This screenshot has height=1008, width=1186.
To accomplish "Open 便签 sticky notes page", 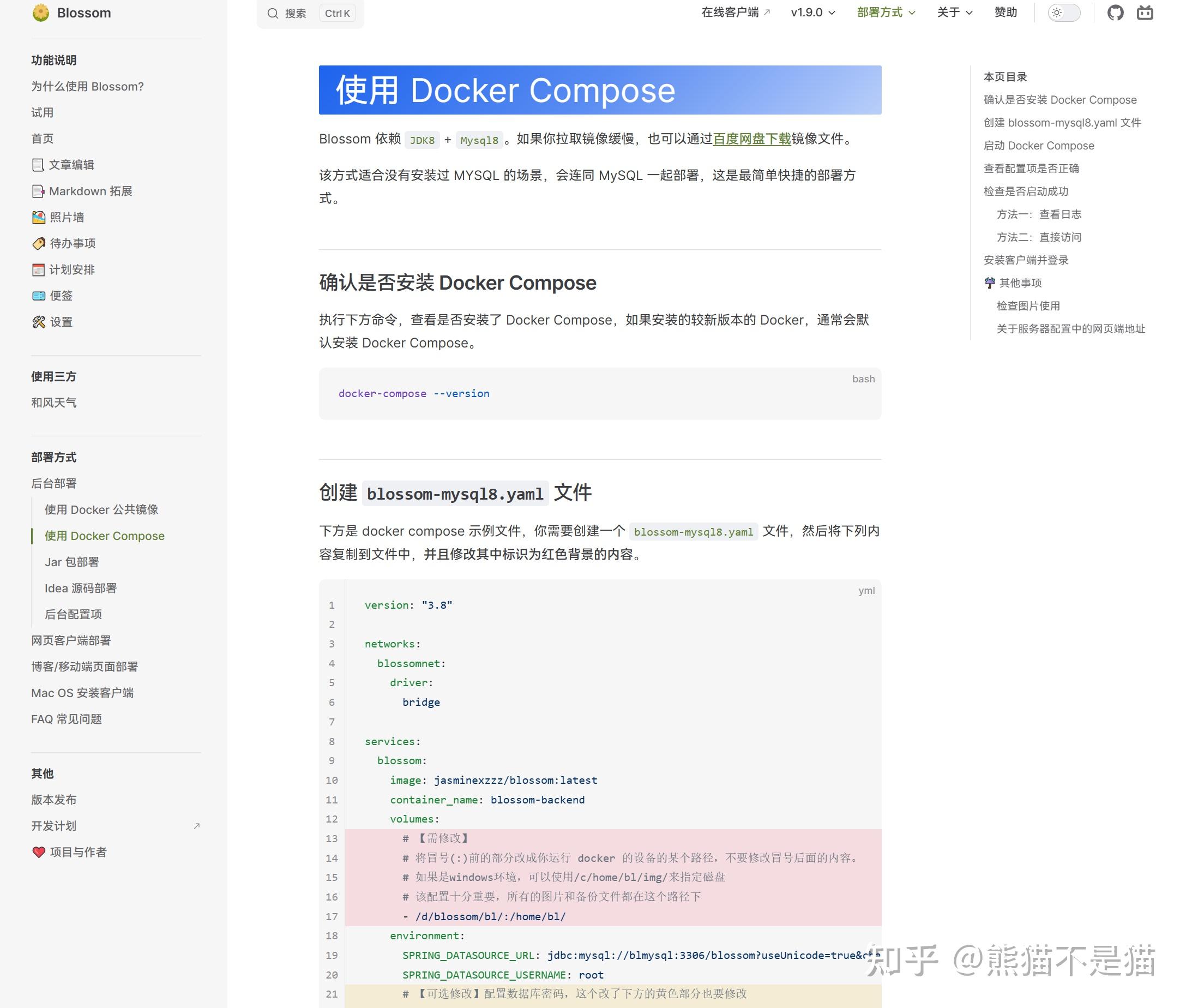I will (x=61, y=296).
